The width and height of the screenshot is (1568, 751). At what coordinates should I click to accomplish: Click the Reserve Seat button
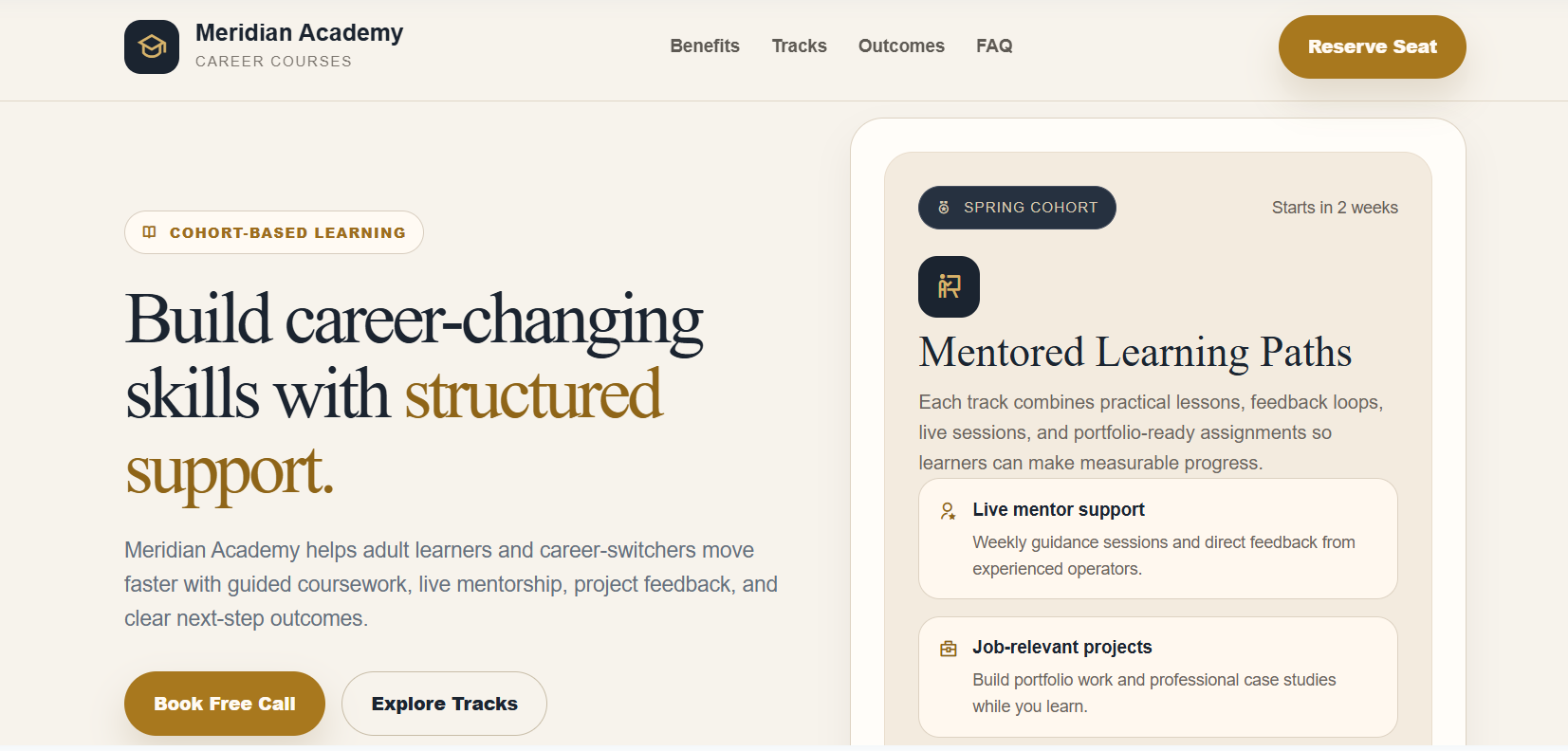(1372, 46)
